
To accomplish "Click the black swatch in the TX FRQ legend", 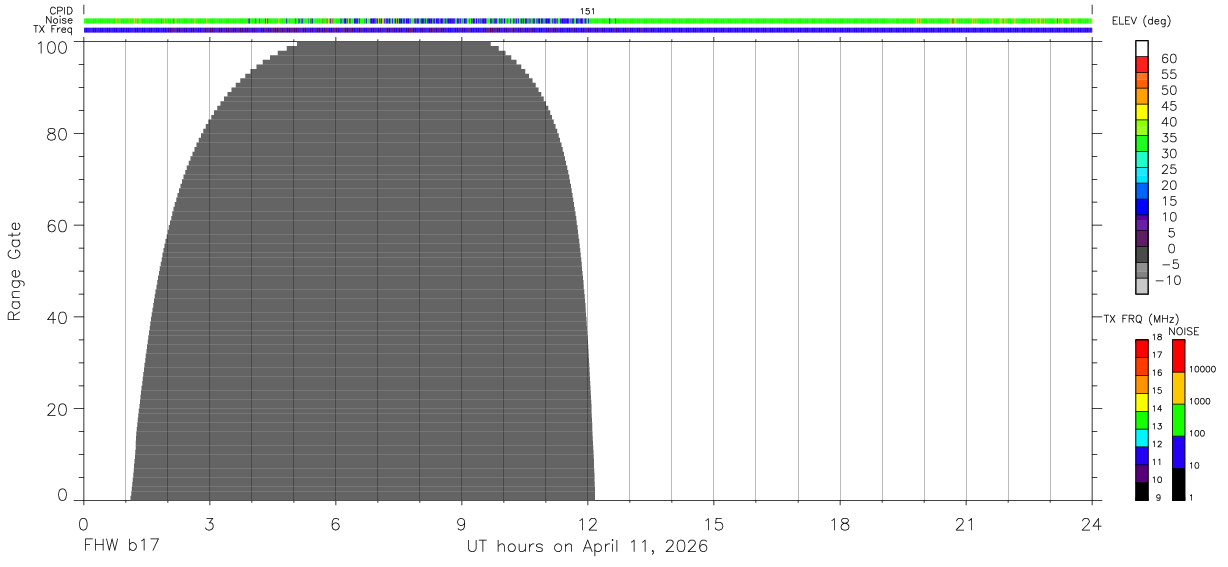I will pos(1142,492).
